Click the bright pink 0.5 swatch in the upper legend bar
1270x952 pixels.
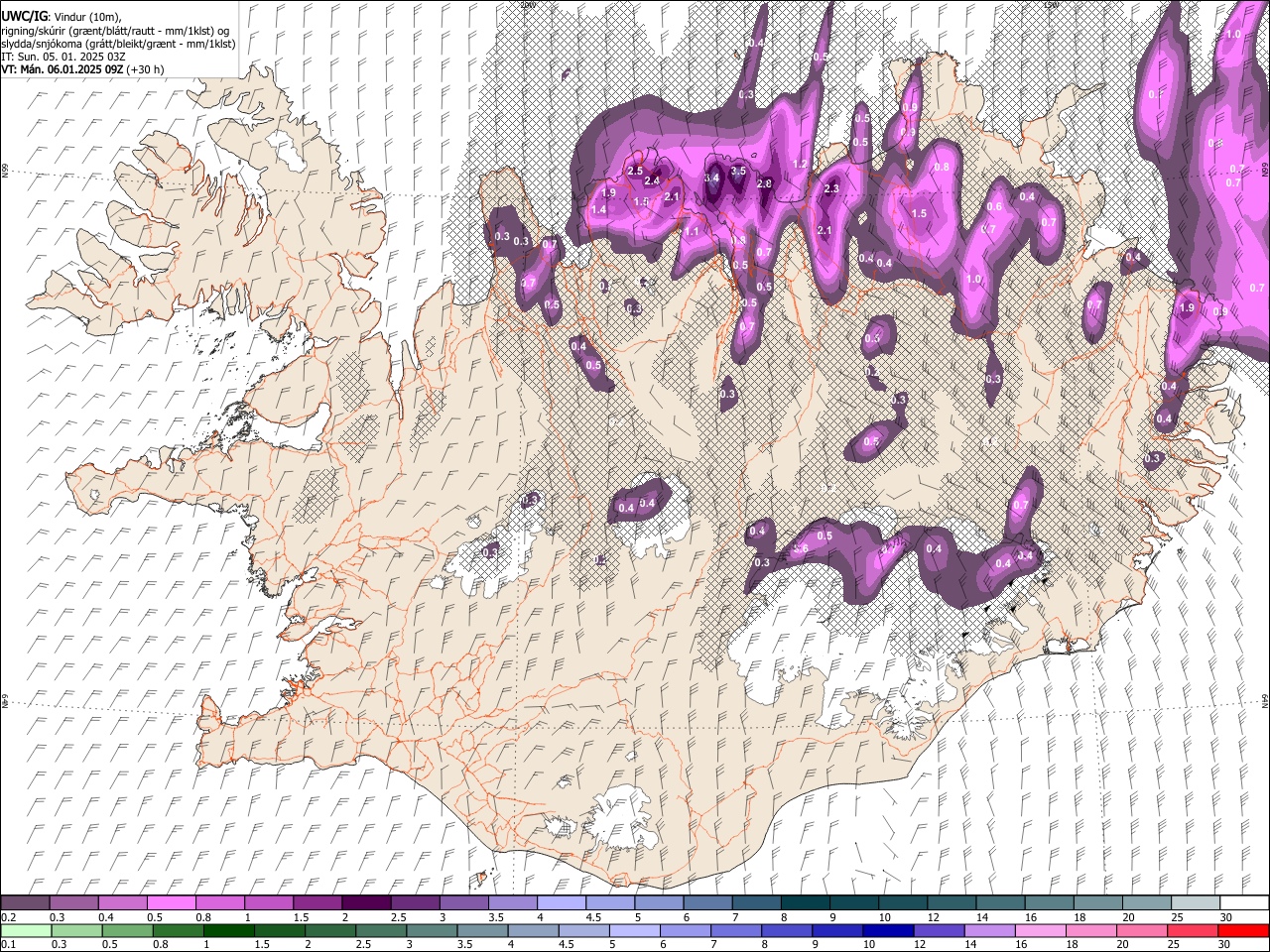tap(171, 903)
